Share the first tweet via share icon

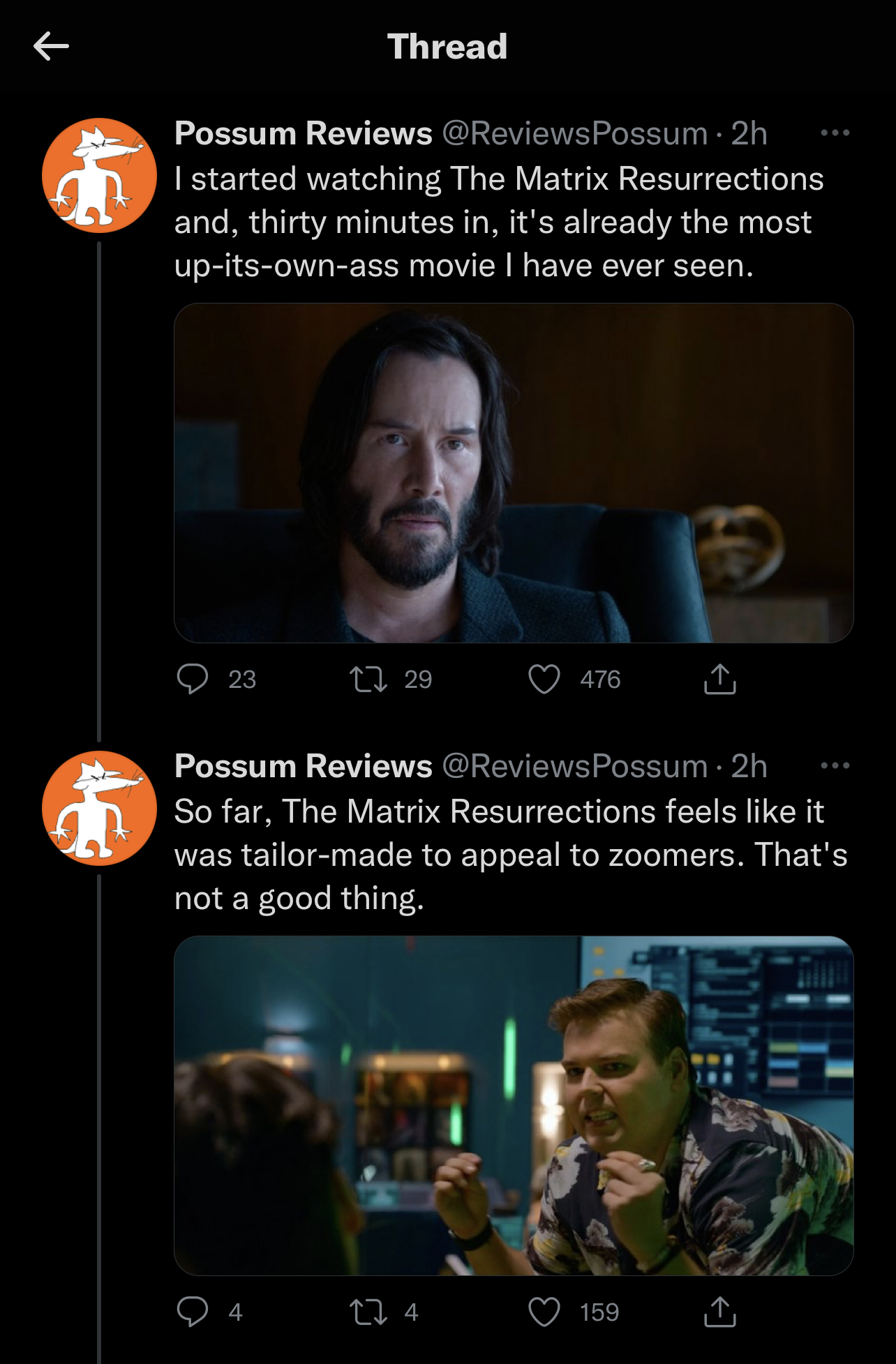coord(720,679)
